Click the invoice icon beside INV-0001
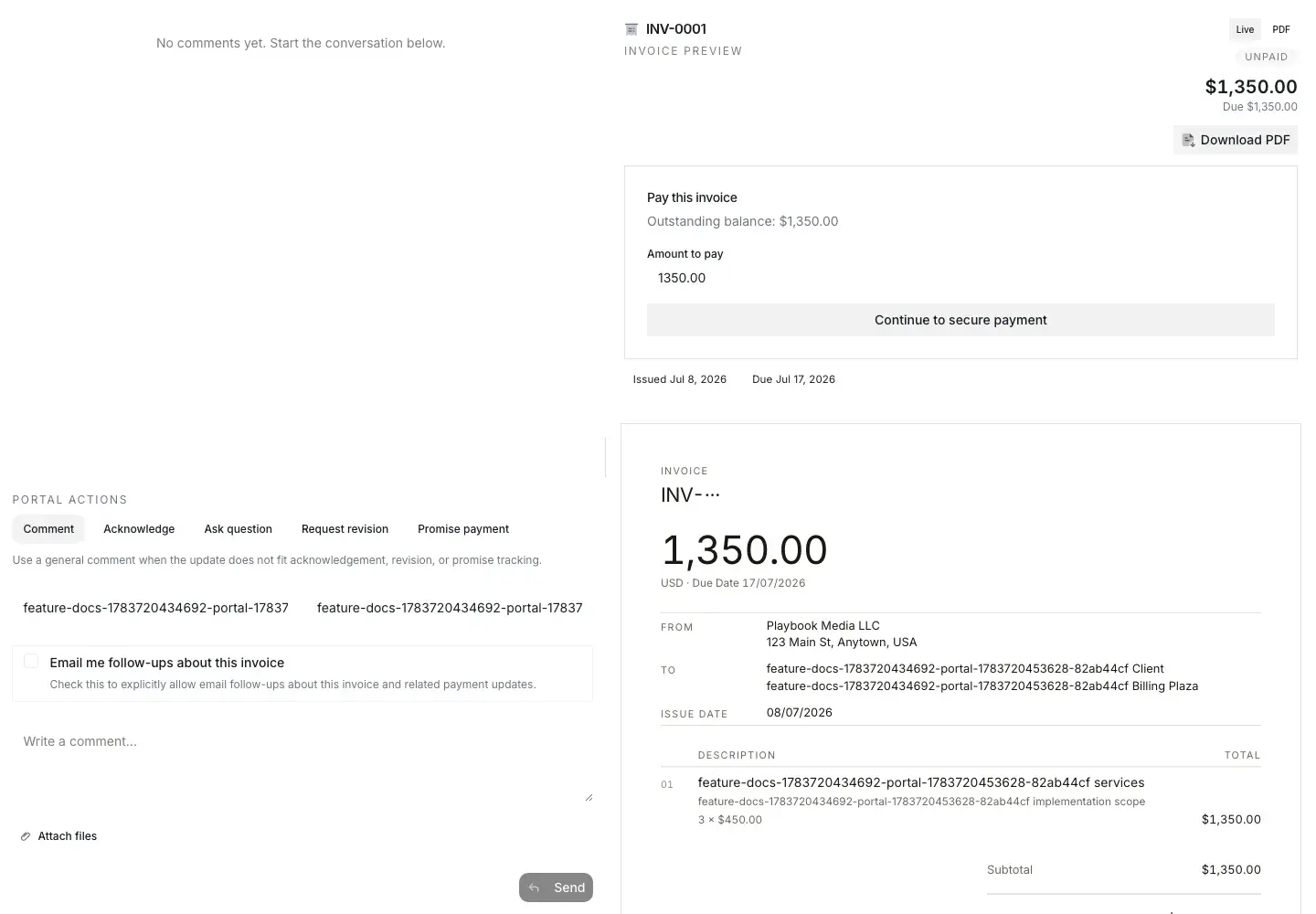The width and height of the screenshot is (1316, 914). (x=631, y=29)
